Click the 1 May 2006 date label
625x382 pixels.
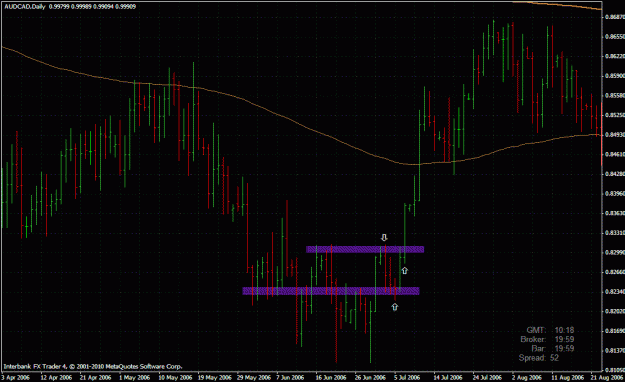pos(135,377)
